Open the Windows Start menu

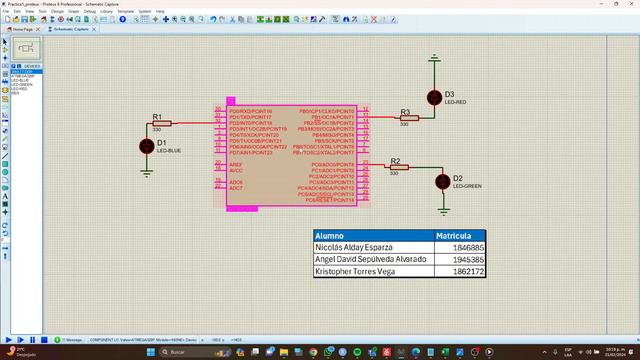click(x=151, y=352)
